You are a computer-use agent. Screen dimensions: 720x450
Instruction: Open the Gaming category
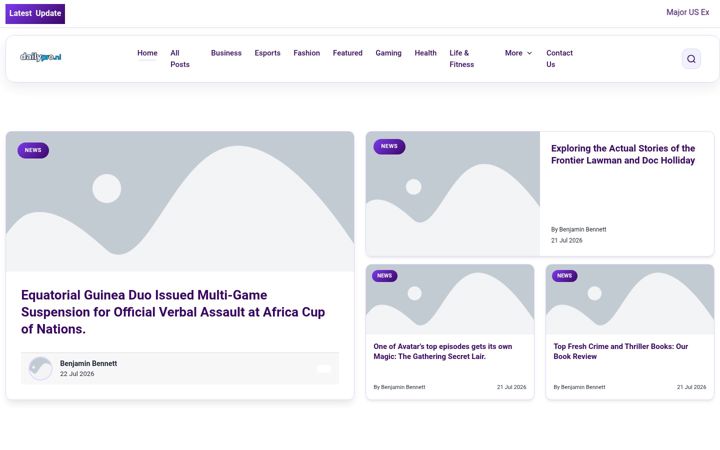click(x=388, y=53)
